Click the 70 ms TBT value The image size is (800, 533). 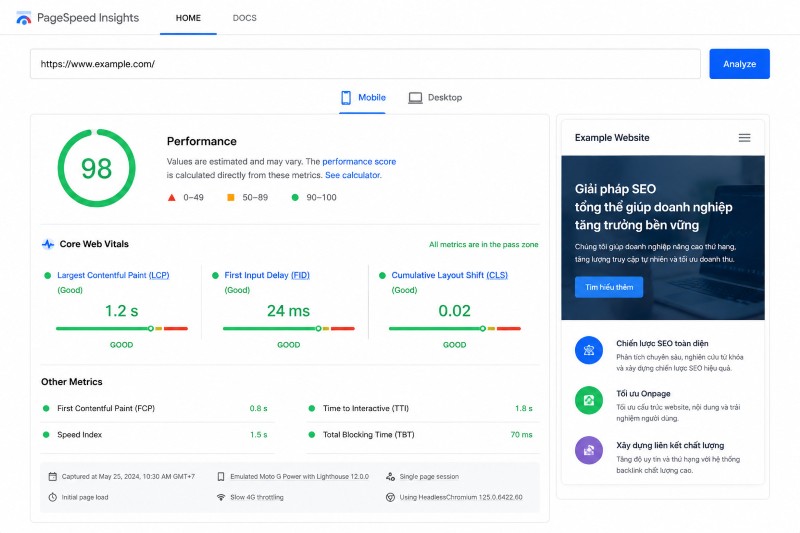[521, 435]
